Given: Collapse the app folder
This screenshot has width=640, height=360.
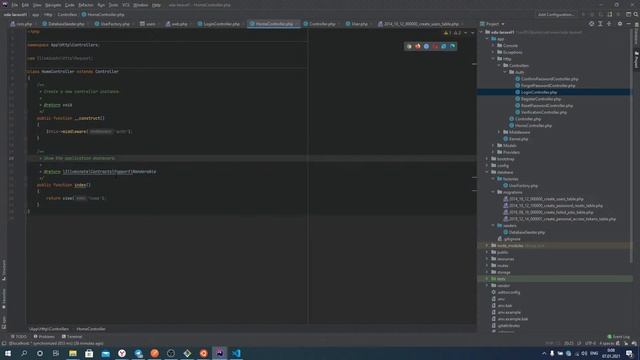Looking at the screenshot, I should coord(487,39).
